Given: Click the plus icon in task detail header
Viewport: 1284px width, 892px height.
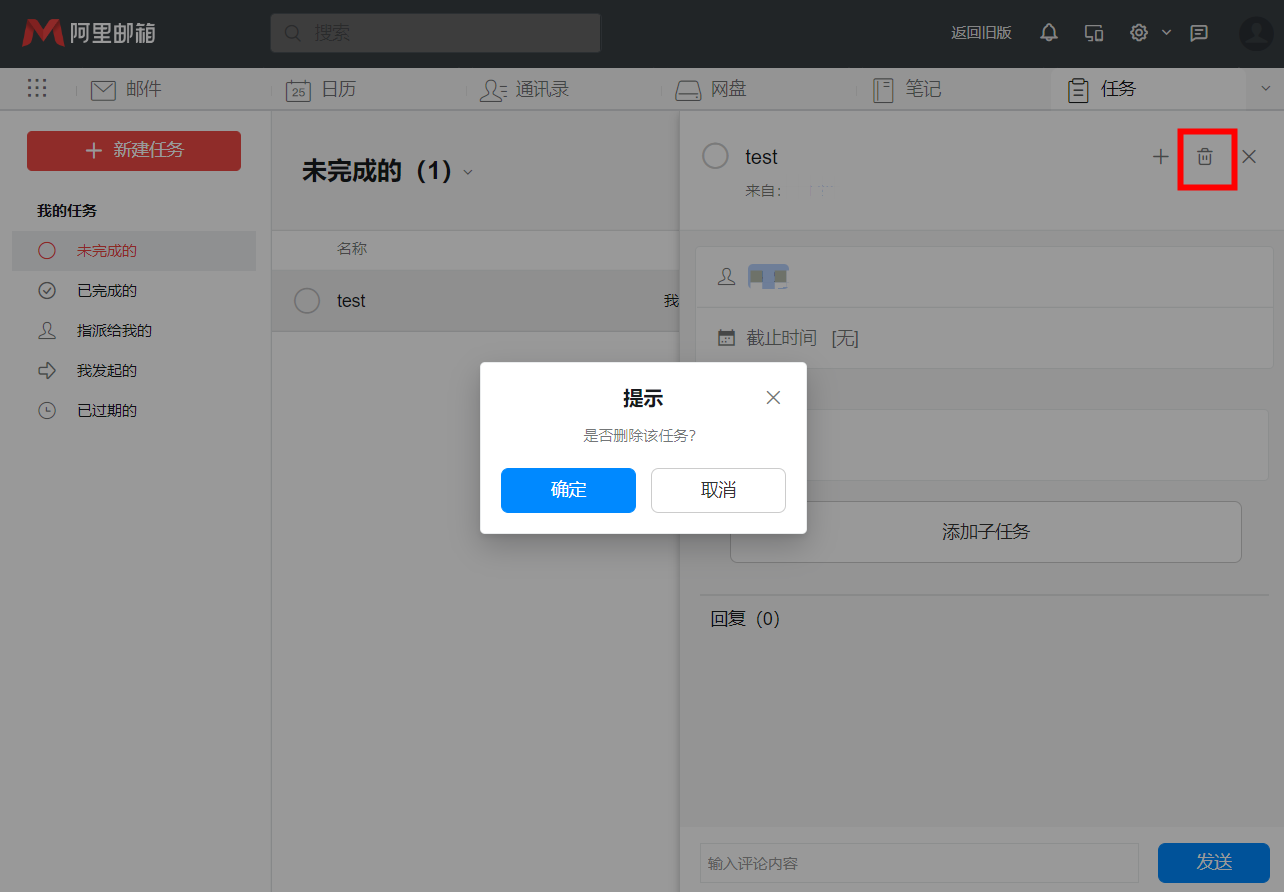Looking at the screenshot, I should point(1160,156).
